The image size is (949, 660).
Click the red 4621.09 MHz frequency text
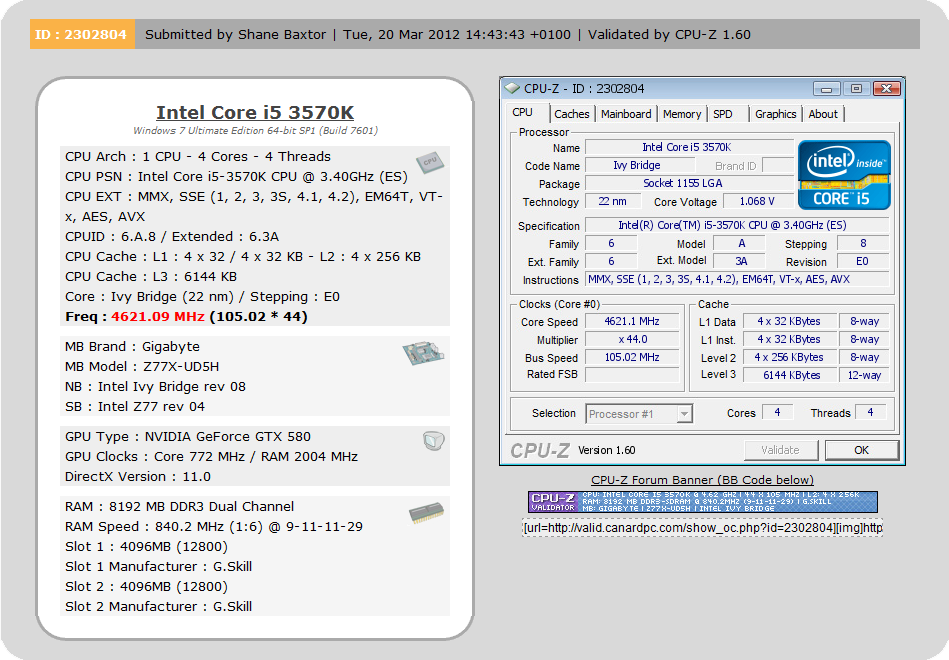(158, 317)
